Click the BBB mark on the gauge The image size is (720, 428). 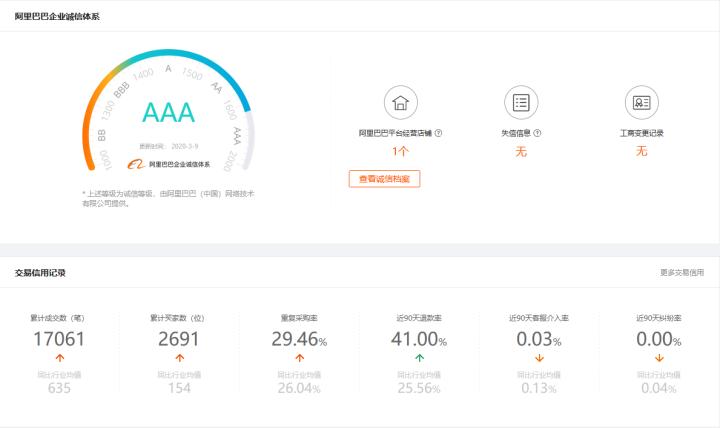121,90
